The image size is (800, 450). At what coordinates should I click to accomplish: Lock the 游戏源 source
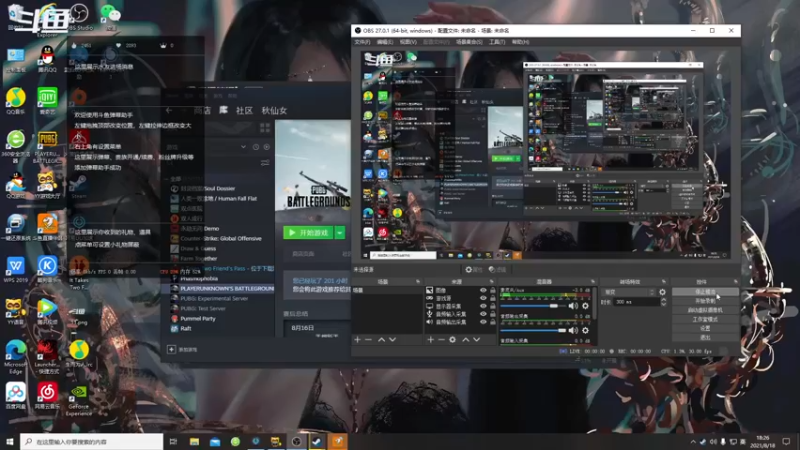[x=492, y=298]
